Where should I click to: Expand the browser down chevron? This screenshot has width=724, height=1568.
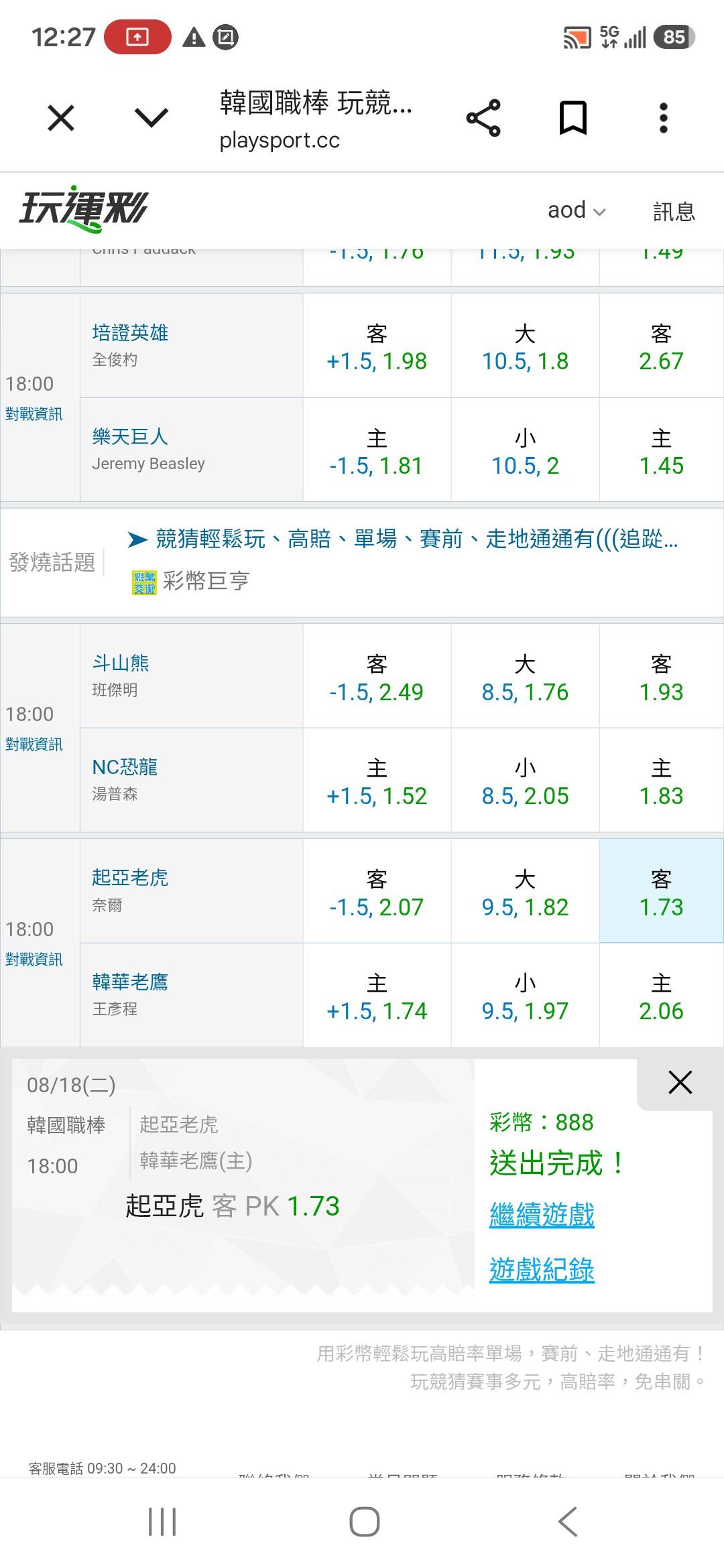click(x=152, y=119)
